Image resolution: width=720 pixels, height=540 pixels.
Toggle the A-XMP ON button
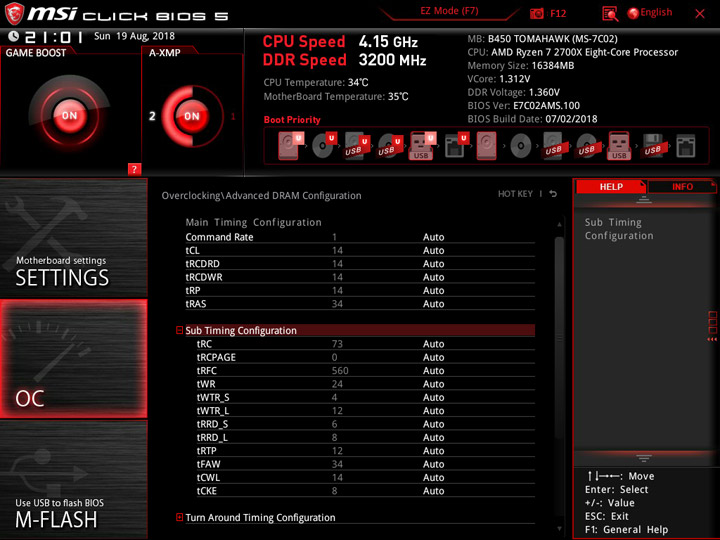point(192,116)
